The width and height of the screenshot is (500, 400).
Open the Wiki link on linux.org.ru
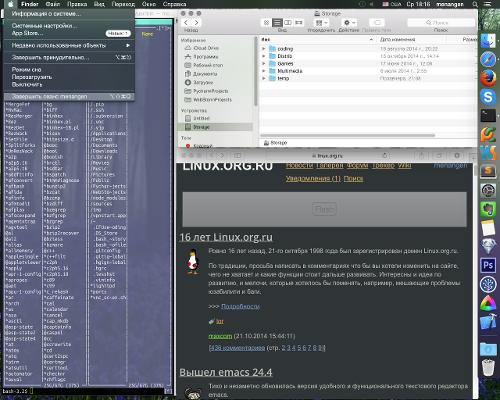pos(405,166)
